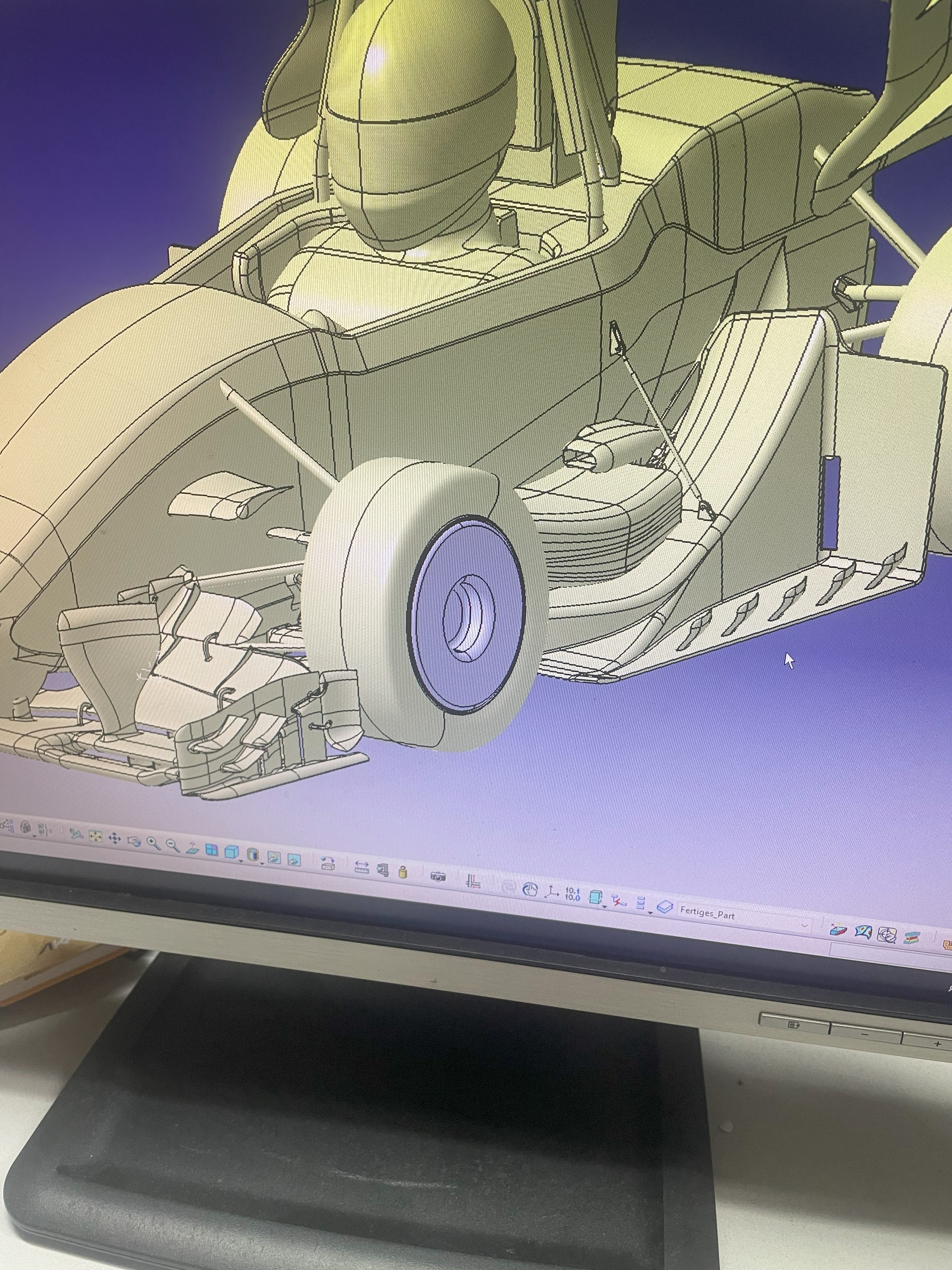Viewport: 952px width, 1270px height.
Task: Toggle the Hide/Show icon
Action: (274, 857)
